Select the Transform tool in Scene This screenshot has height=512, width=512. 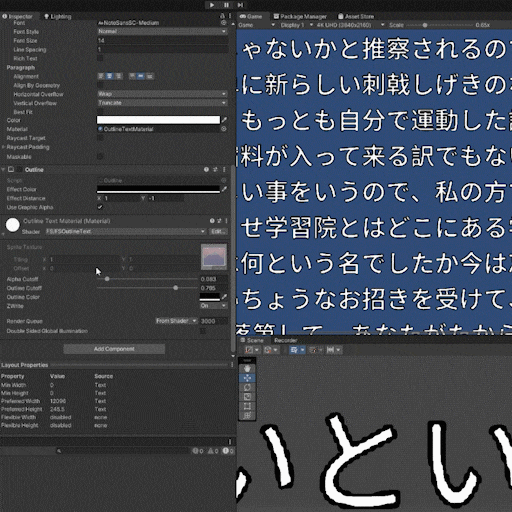[x=247, y=415]
